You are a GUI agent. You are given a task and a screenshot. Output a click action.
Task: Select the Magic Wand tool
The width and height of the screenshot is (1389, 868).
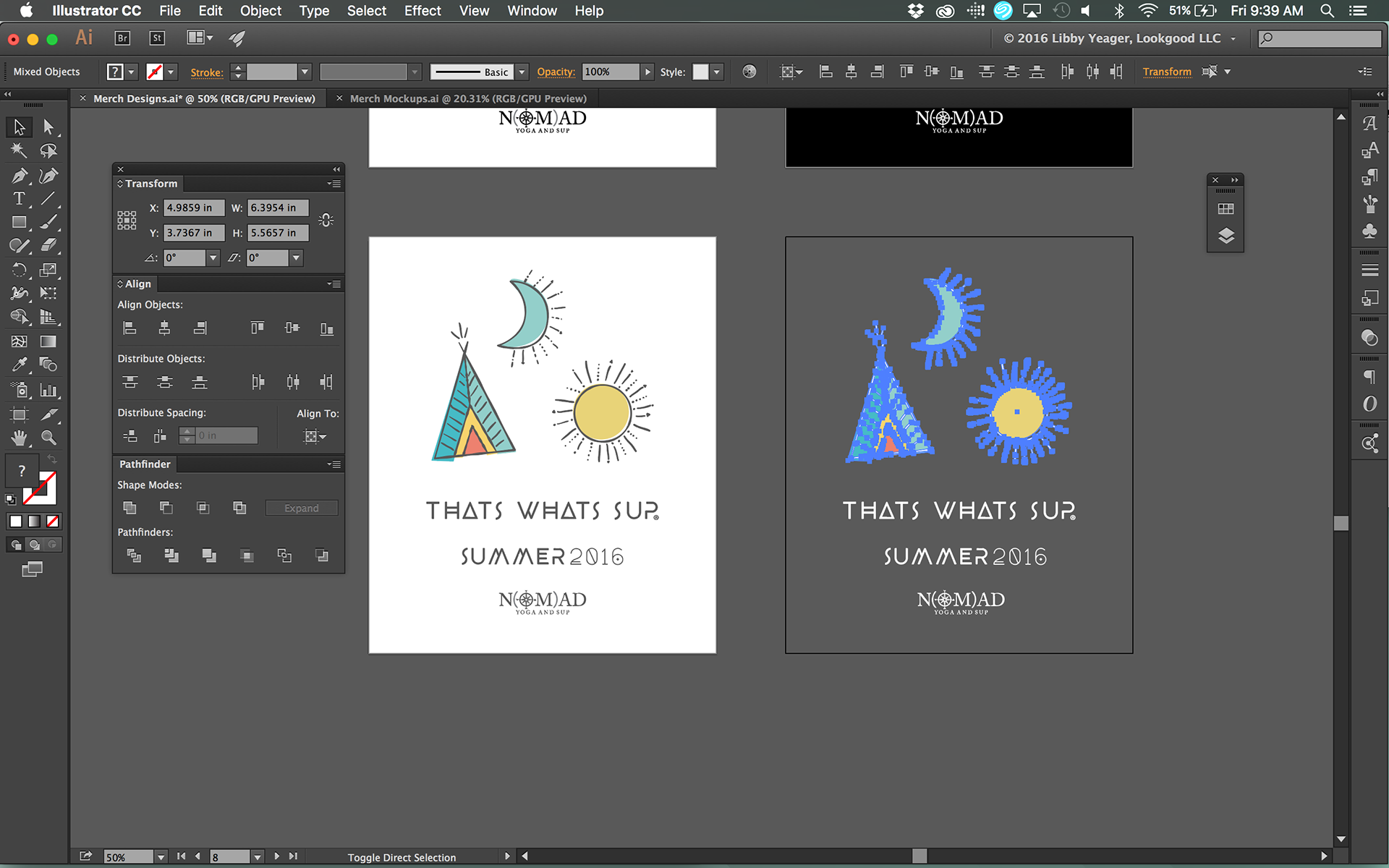19,150
